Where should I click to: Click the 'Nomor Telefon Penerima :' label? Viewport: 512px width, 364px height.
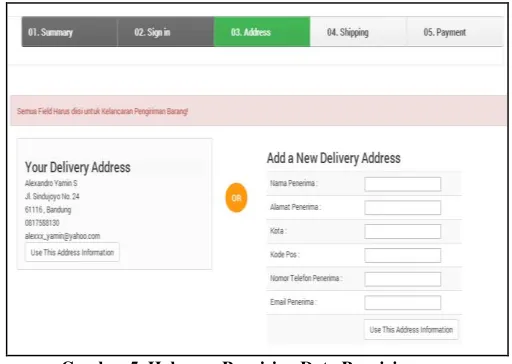pyautogui.click(x=306, y=278)
